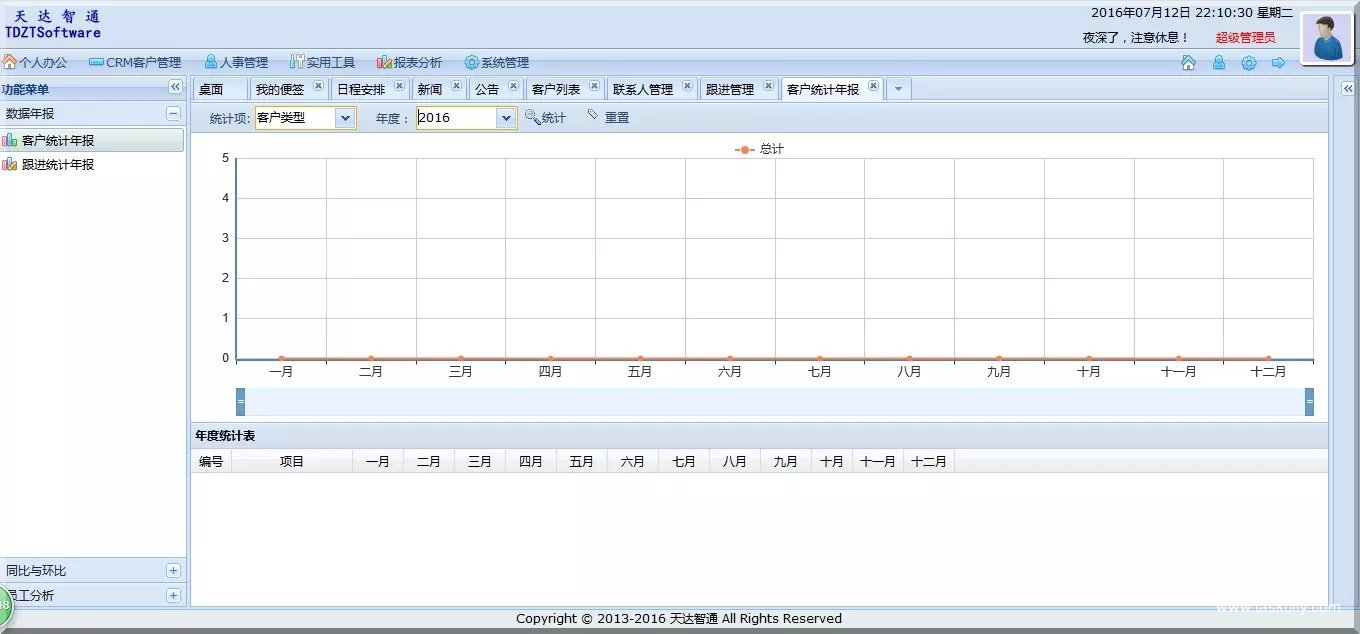Viewport: 1360px width, 634px height.
Task: Click the 重置 reset button
Action: [608, 118]
